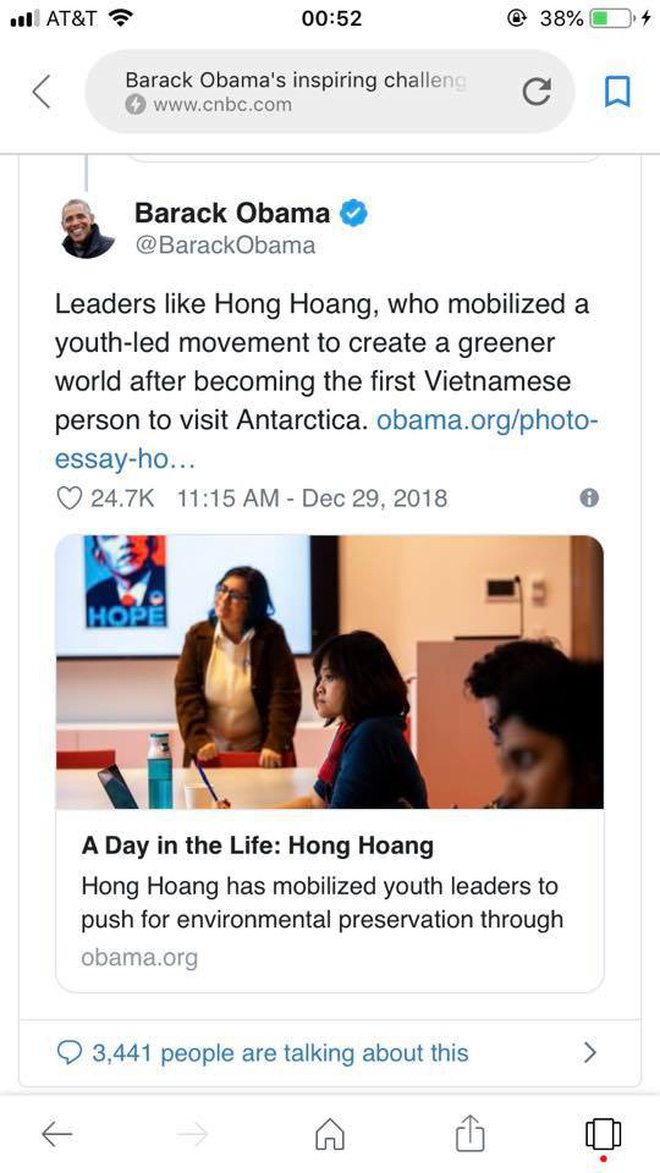Tap the share icon in the bottom toolbar
The width and height of the screenshot is (660, 1173).
coord(468,1134)
